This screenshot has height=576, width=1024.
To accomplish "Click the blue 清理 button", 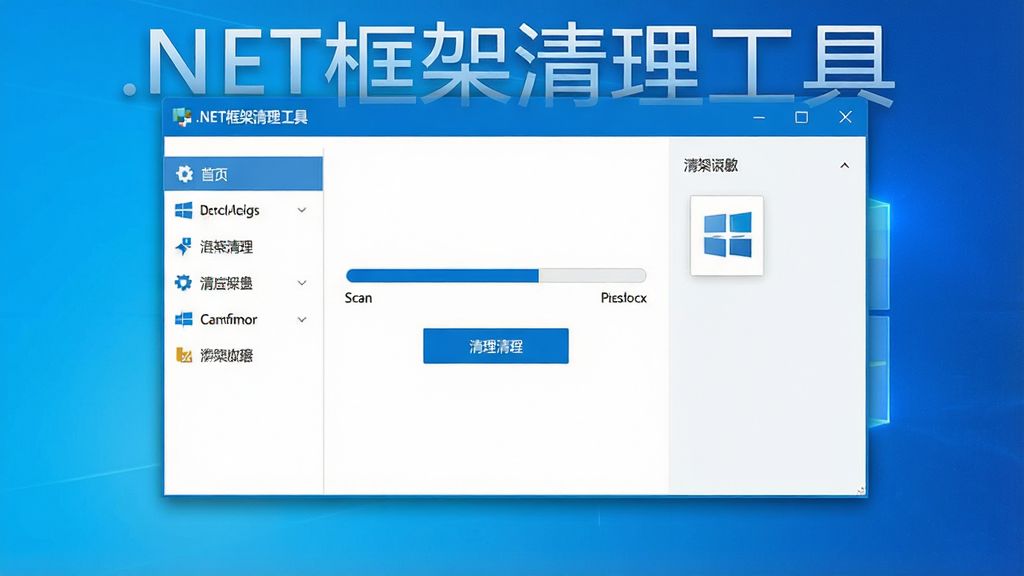I will [x=496, y=346].
